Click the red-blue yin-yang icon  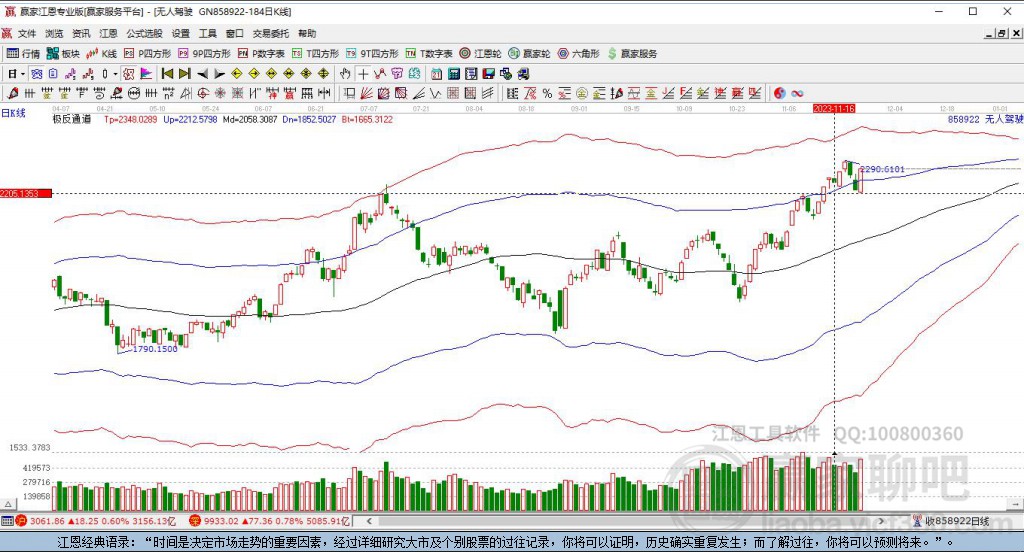pos(780,93)
